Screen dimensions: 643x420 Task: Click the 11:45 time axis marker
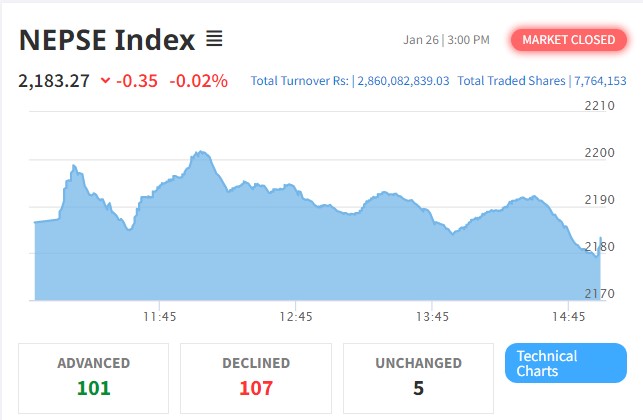tap(159, 316)
